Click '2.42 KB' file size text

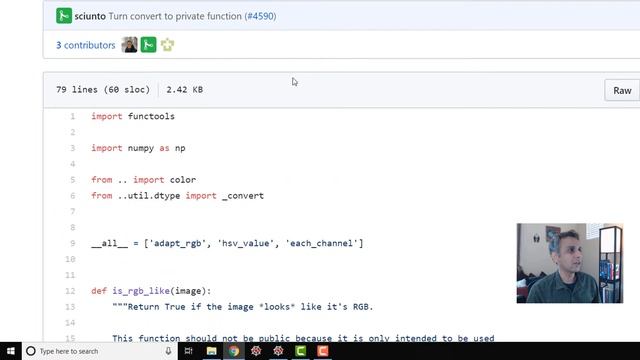point(184,90)
